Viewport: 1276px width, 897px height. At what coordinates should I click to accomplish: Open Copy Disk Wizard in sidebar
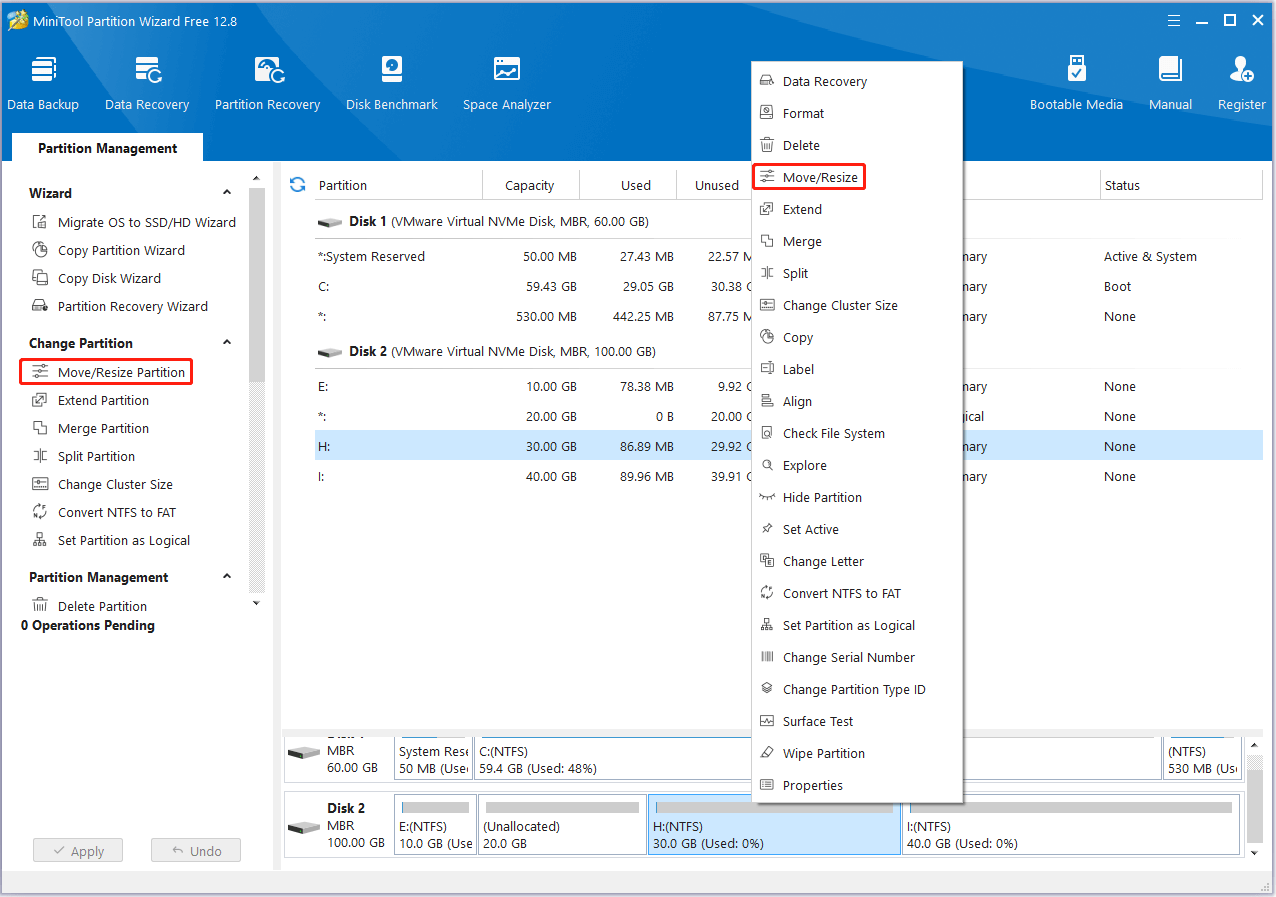pyautogui.click(x=96, y=279)
